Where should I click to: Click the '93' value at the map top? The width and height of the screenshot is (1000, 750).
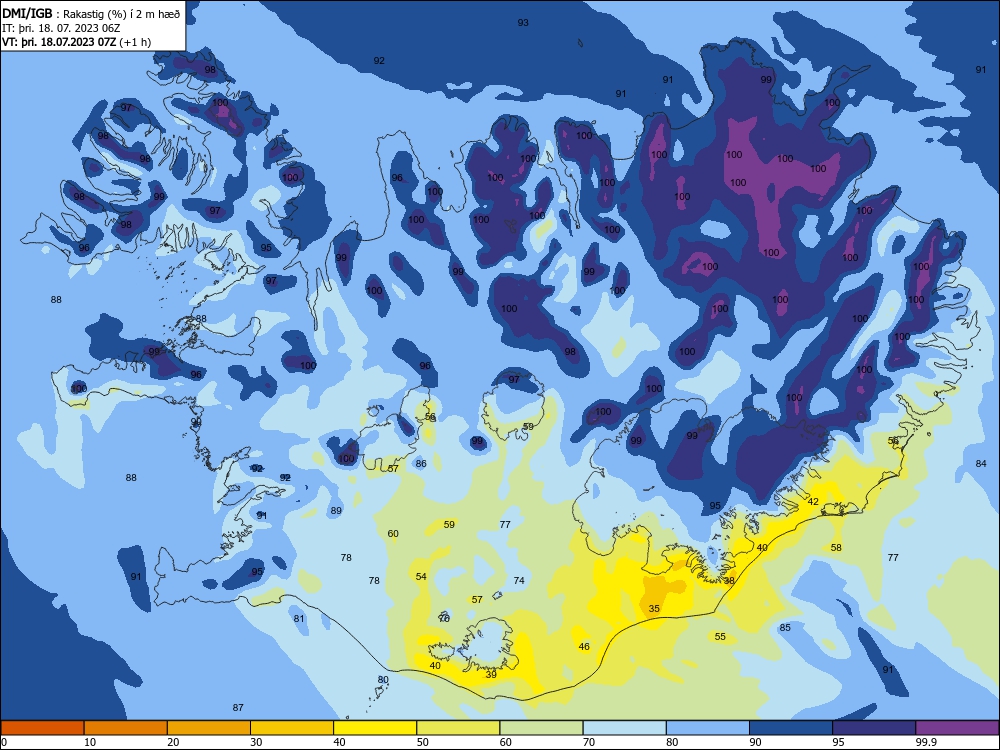click(x=523, y=22)
